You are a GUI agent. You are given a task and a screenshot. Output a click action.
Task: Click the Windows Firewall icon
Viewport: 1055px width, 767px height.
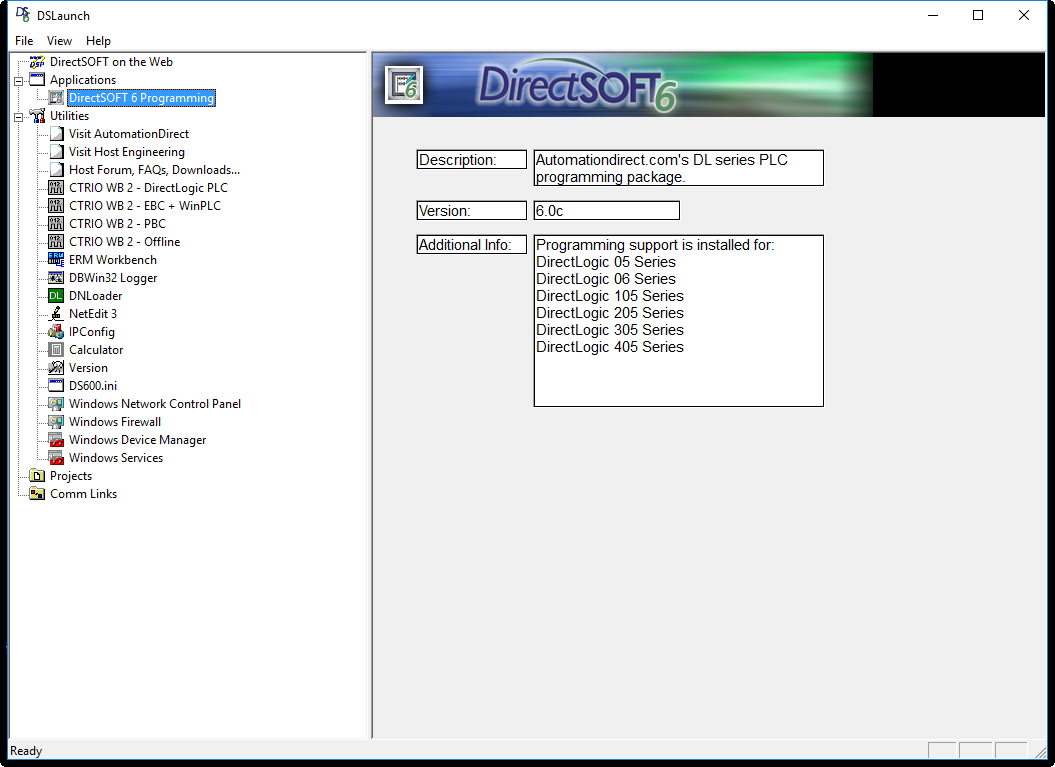click(57, 422)
